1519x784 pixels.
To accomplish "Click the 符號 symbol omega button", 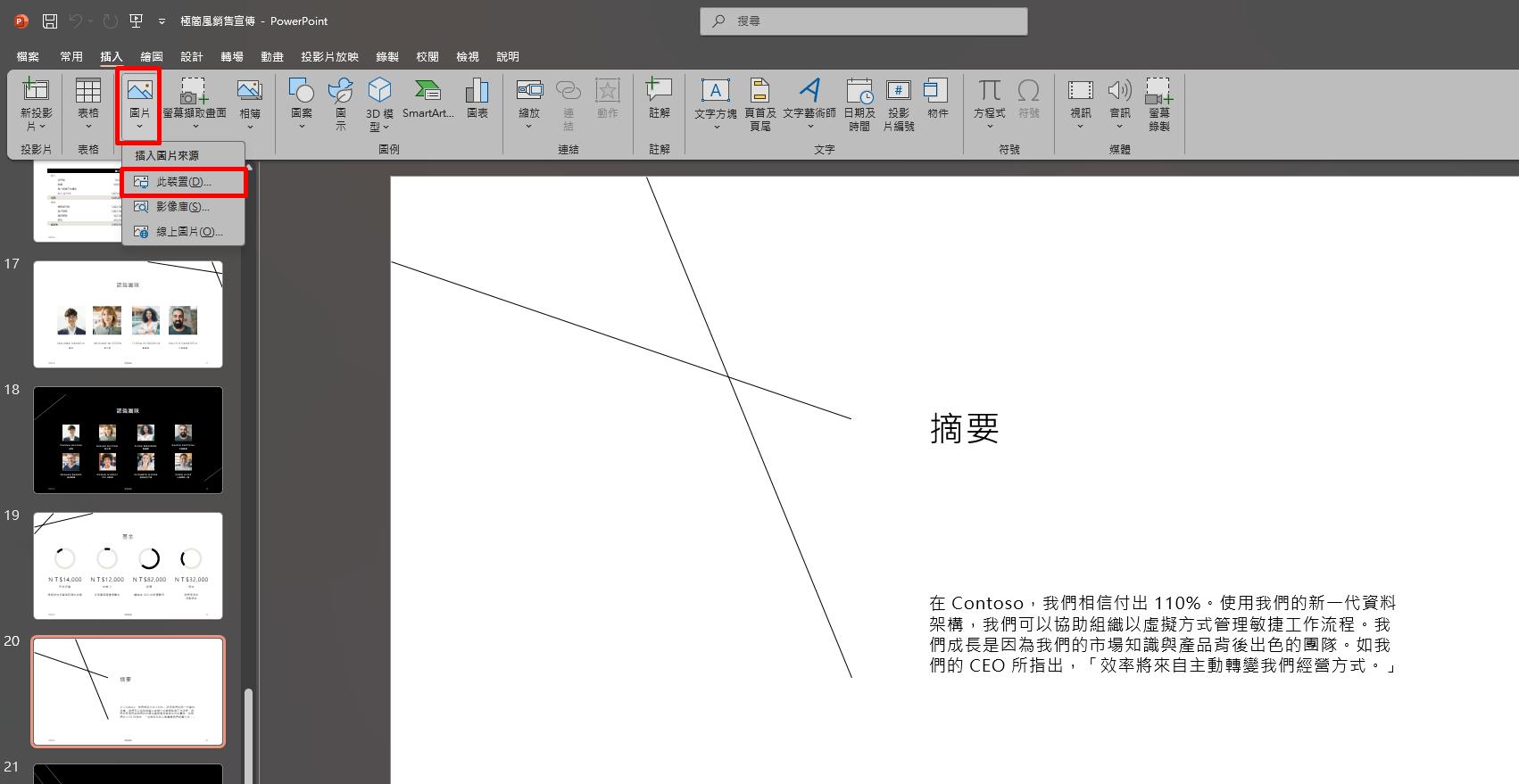I will click(x=1029, y=98).
